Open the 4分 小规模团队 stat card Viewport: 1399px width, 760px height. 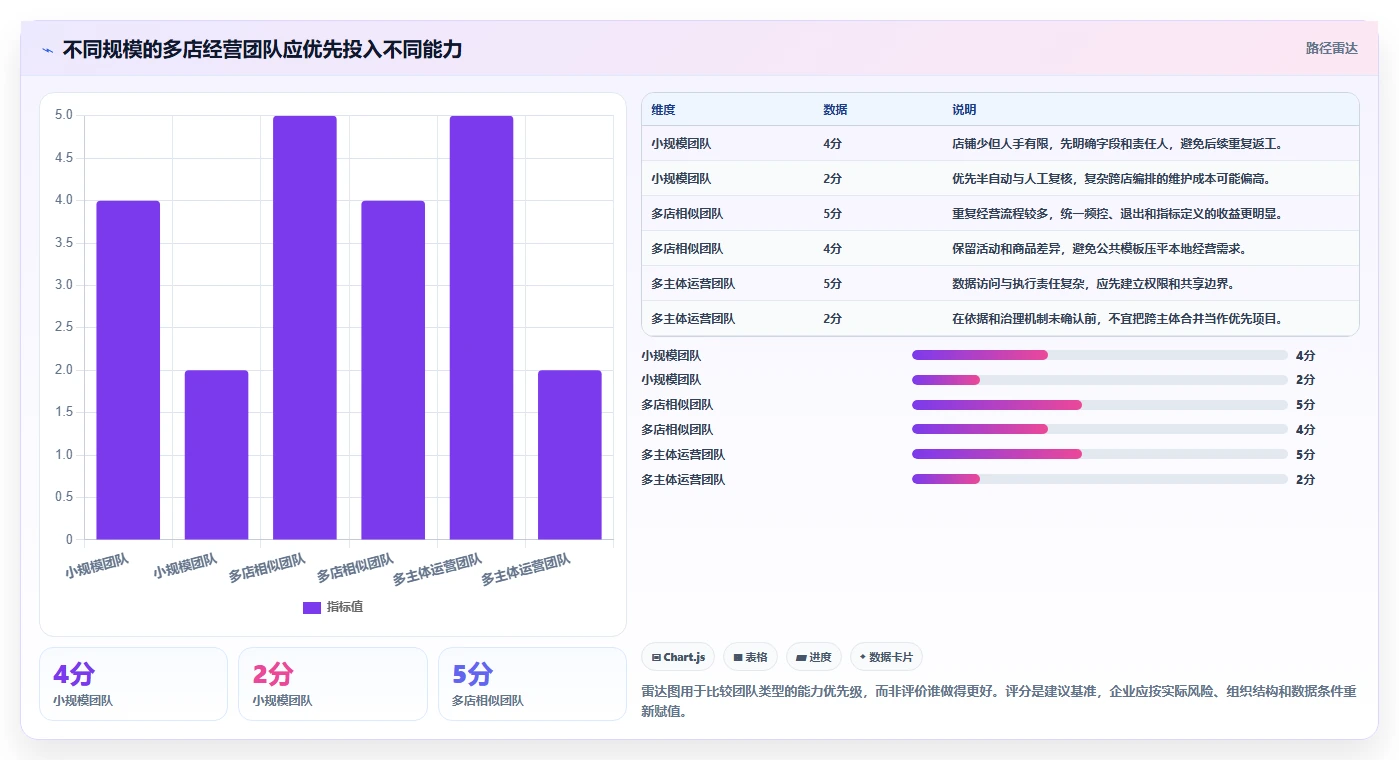134,684
